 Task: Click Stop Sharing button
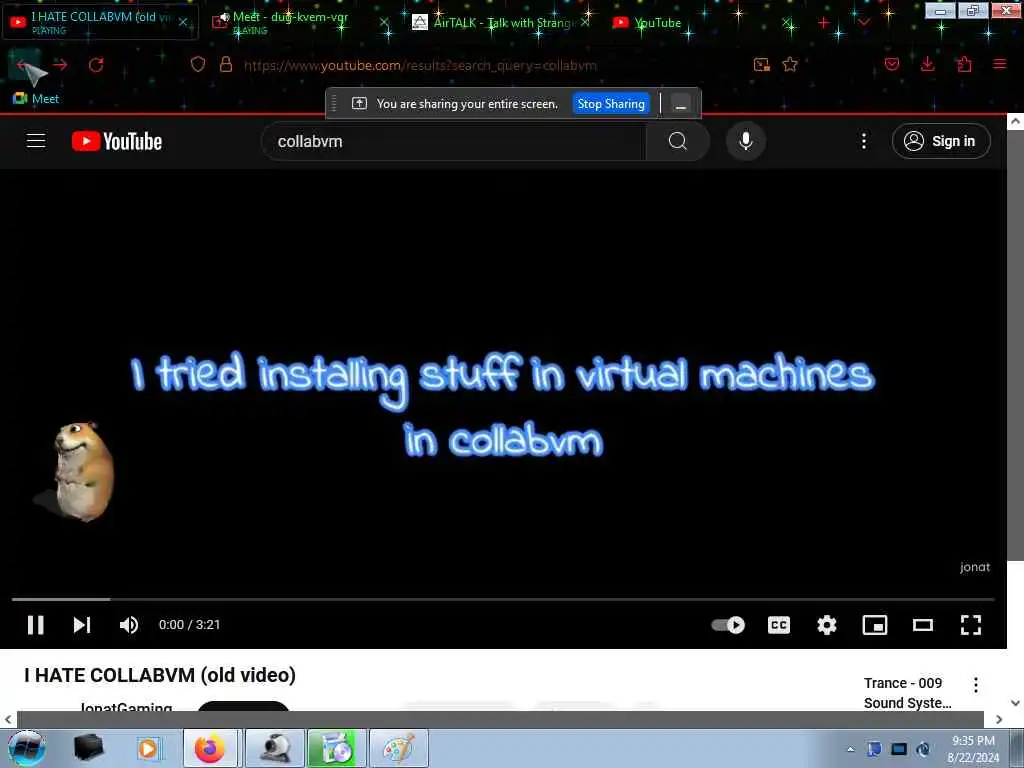click(611, 104)
